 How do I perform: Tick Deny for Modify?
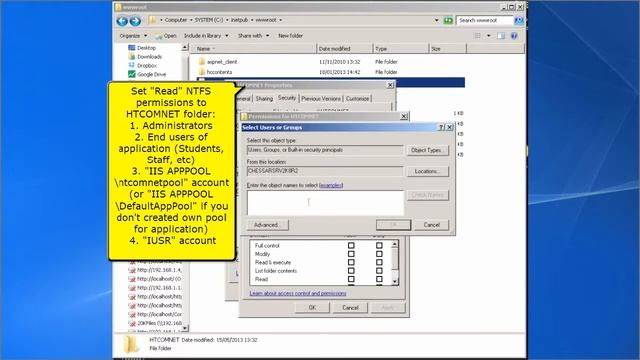pyautogui.click(x=379, y=254)
